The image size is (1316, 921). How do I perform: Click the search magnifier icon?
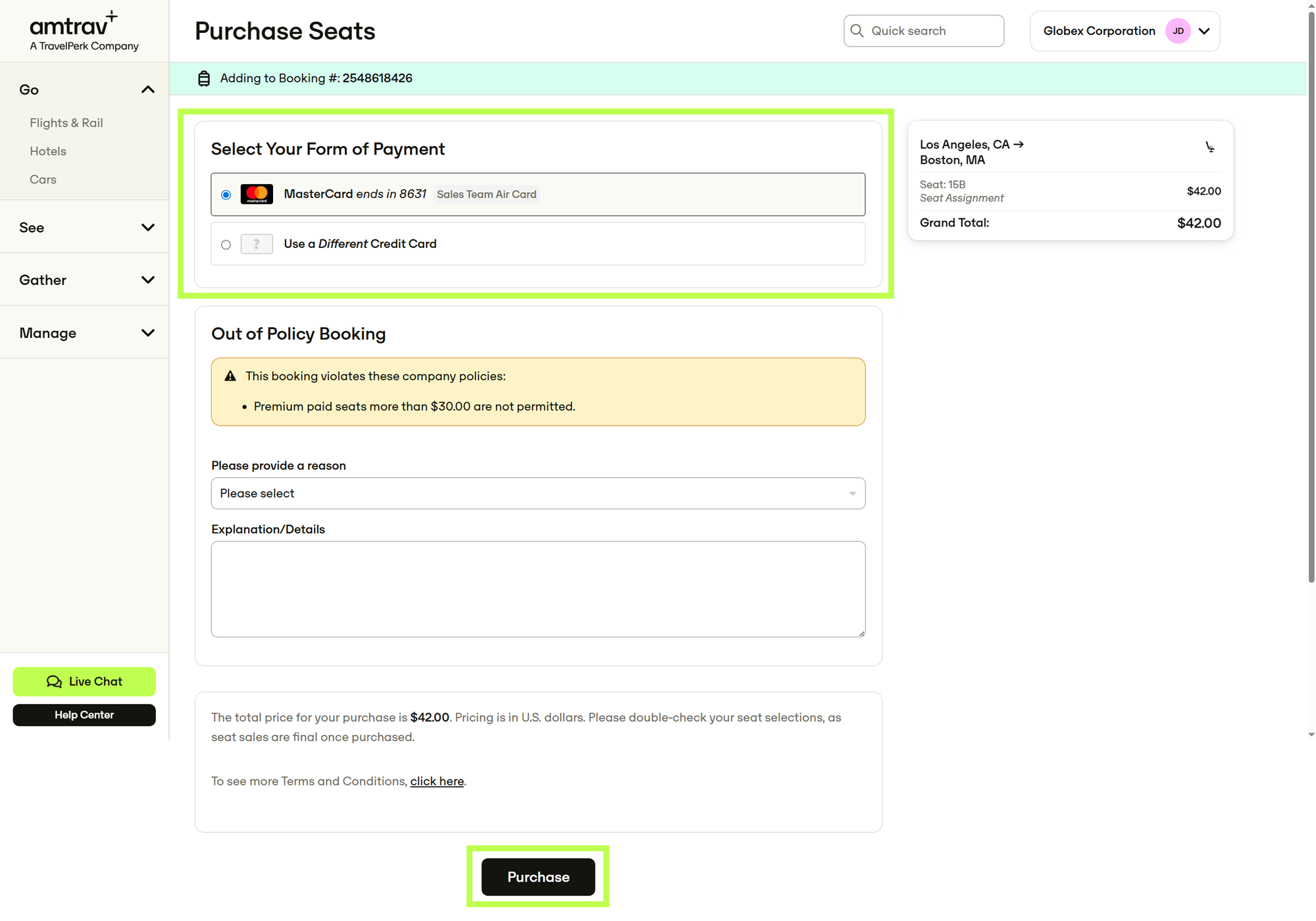[857, 31]
